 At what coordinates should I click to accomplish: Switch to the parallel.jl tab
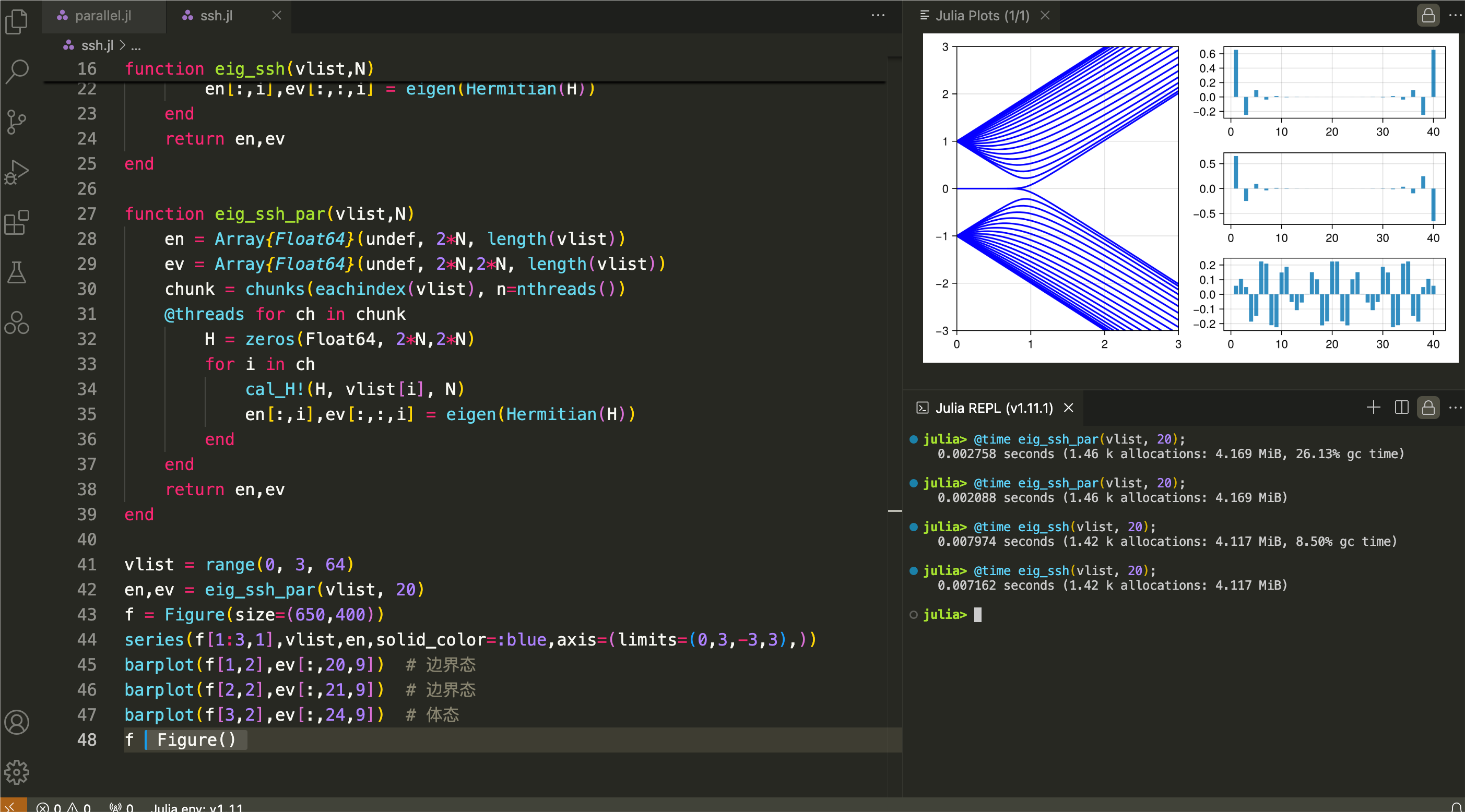pos(102,15)
